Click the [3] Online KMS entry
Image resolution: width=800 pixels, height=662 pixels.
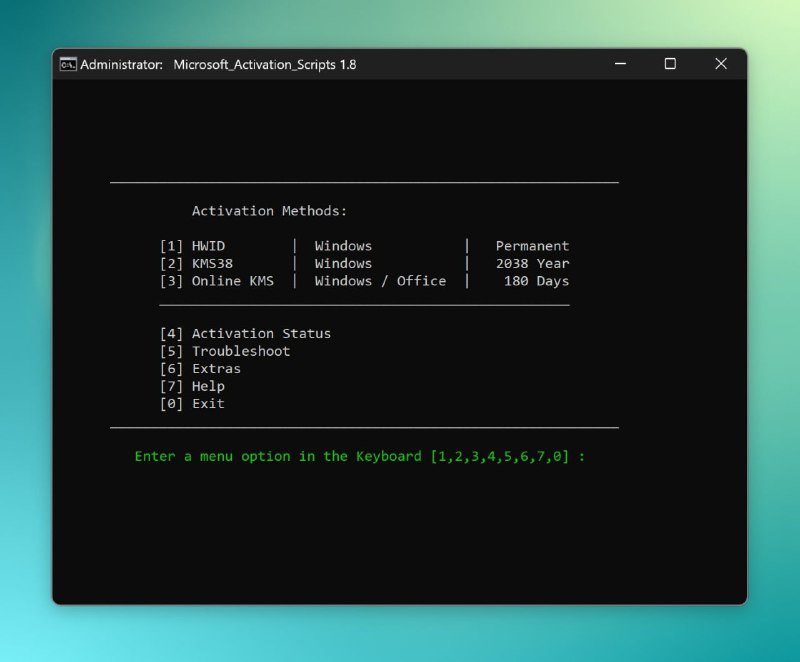point(216,281)
